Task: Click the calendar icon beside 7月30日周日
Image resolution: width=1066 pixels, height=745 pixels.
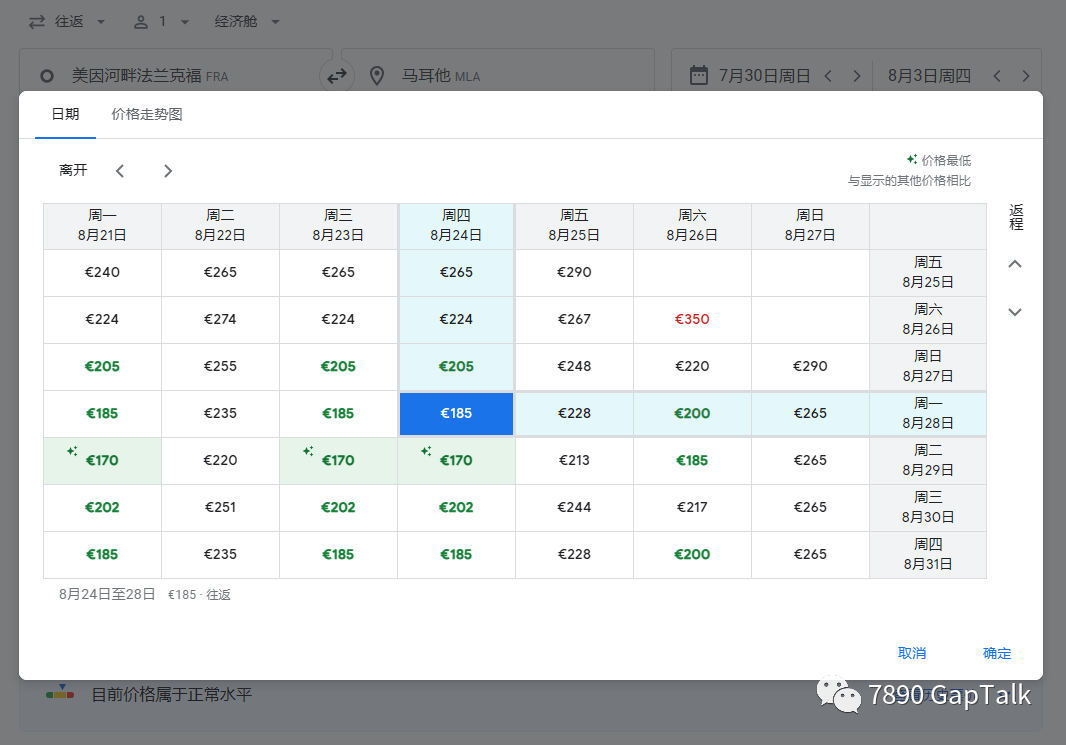Action: pyautogui.click(x=698, y=75)
